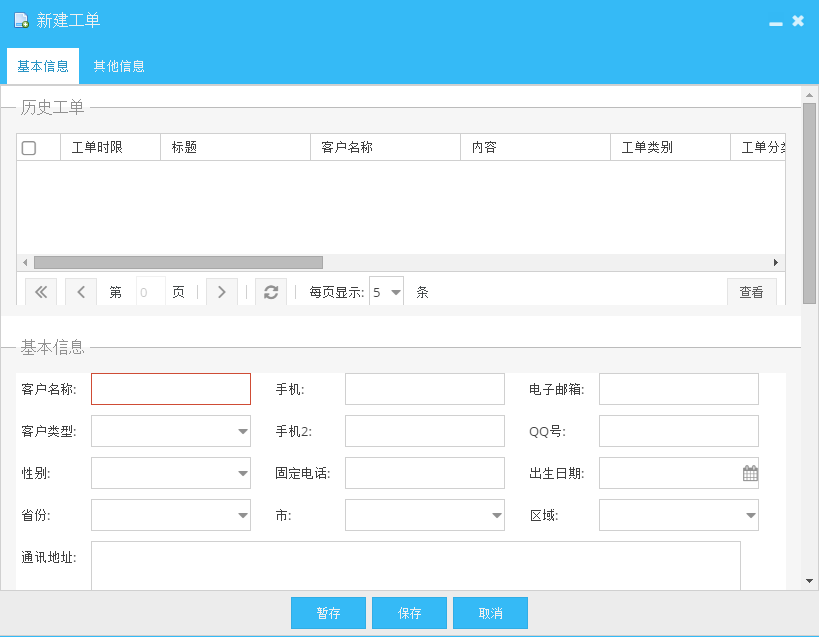This screenshot has width=819, height=637.
Task: Minimize the 新建工单 dialog
Action: [x=775, y=21]
